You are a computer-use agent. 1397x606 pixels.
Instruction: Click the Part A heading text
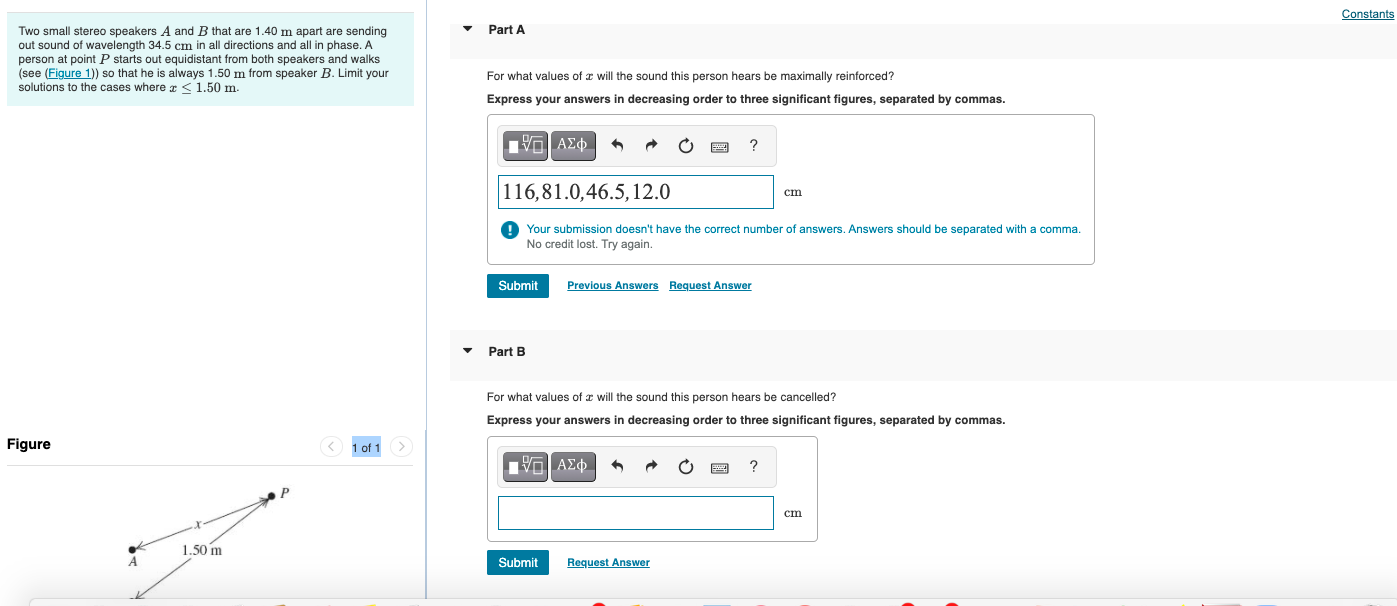pyautogui.click(x=506, y=30)
